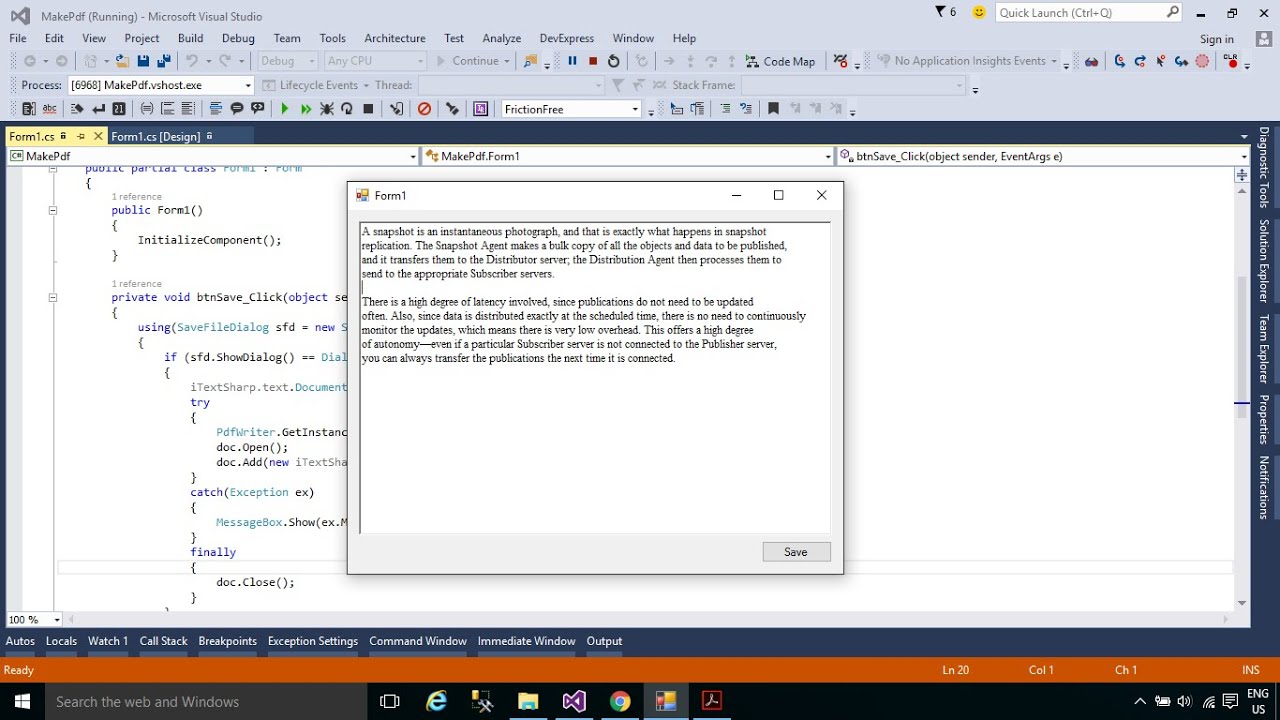This screenshot has height=720, width=1280.
Task: Click the Save All icon
Action: click(x=164, y=61)
